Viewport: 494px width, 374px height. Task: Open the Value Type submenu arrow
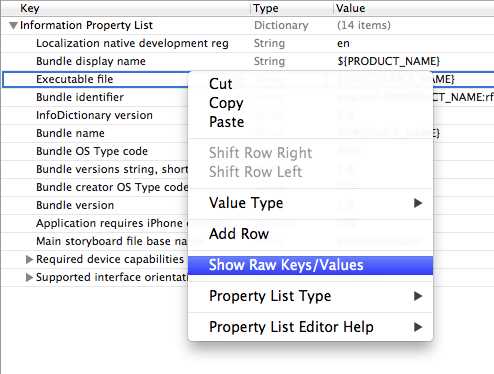[418, 203]
